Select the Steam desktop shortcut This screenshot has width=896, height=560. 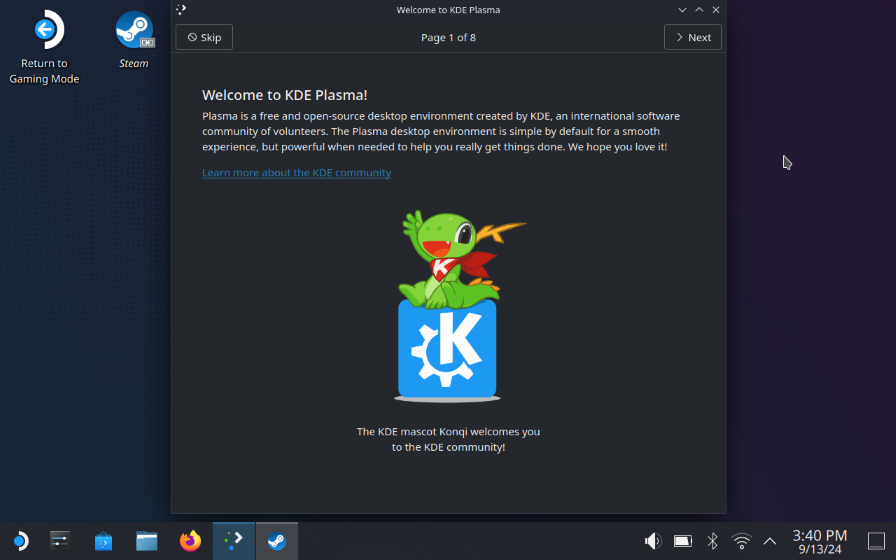[x=134, y=41]
